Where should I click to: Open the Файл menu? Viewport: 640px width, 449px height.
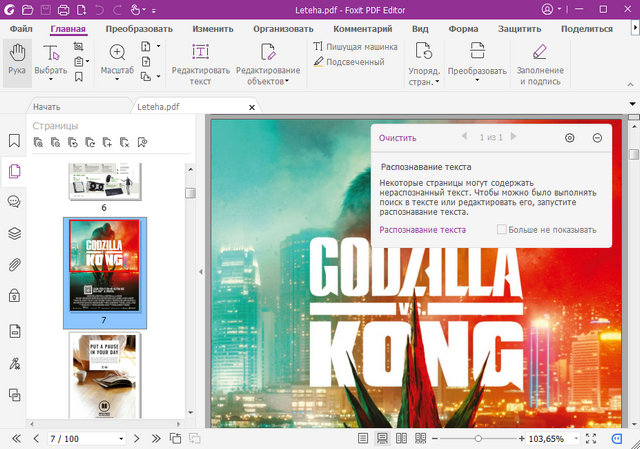coord(21,29)
